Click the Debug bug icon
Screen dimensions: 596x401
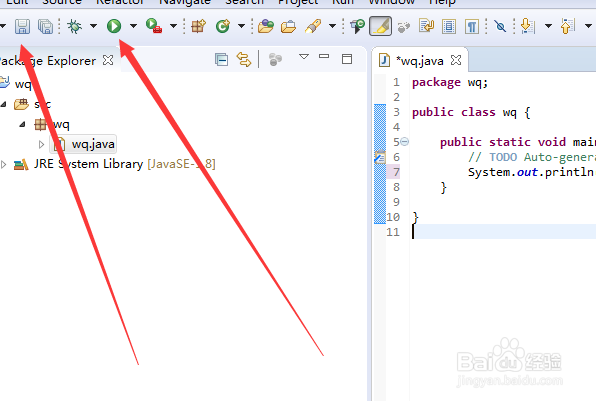(74, 26)
